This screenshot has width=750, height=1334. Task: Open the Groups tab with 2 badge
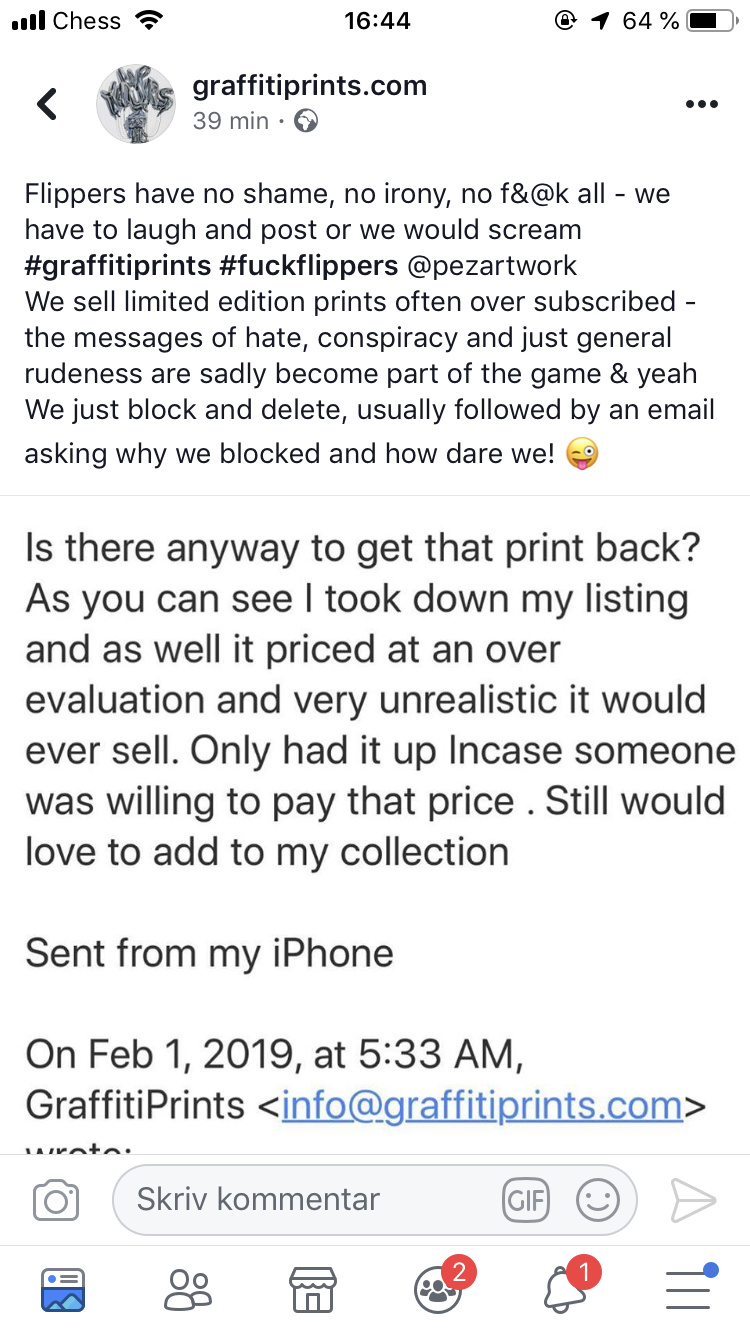[x=438, y=1289]
